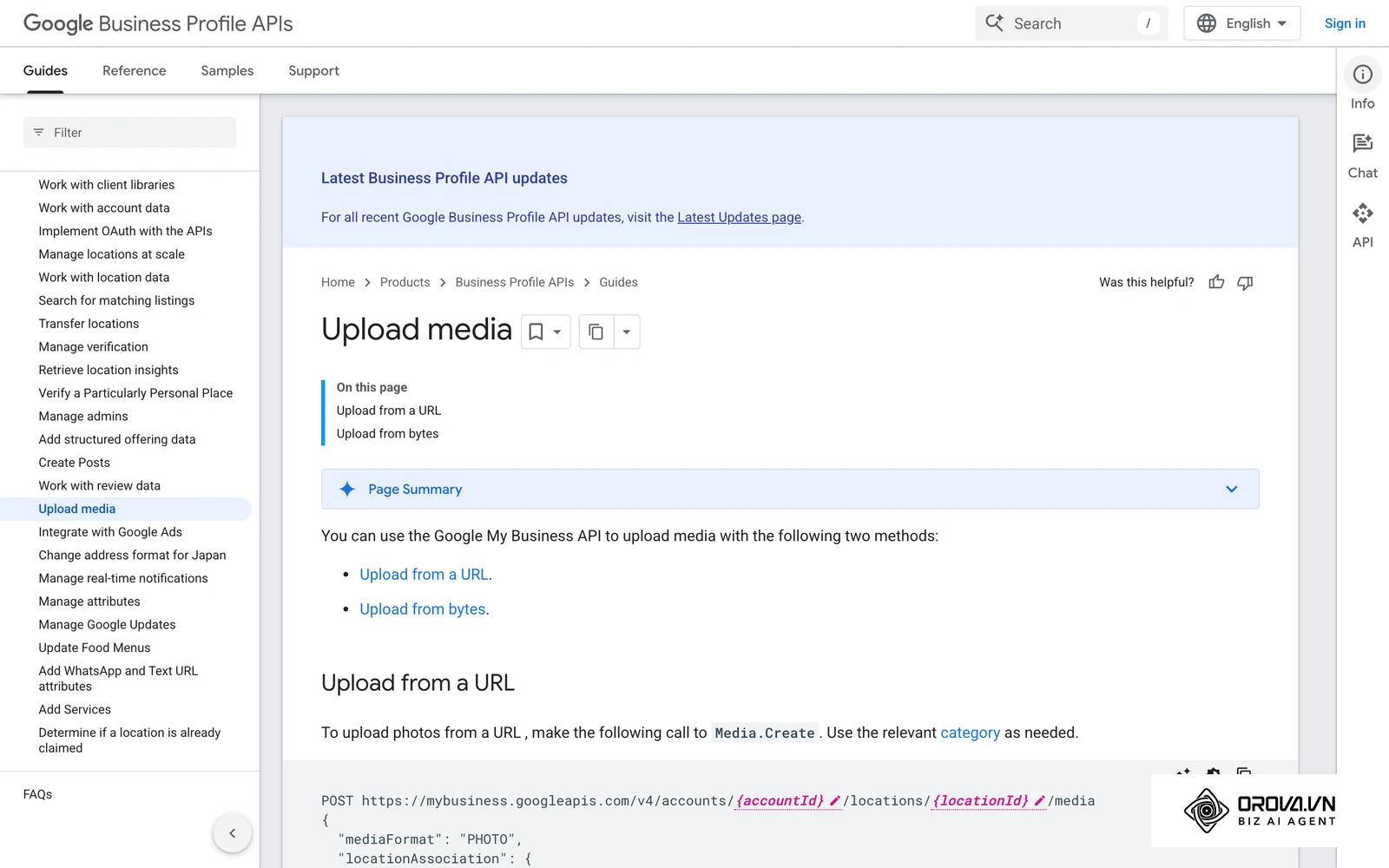Switch to the Reference tab
This screenshot has height=868, width=1389.
click(x=135, y=71)
